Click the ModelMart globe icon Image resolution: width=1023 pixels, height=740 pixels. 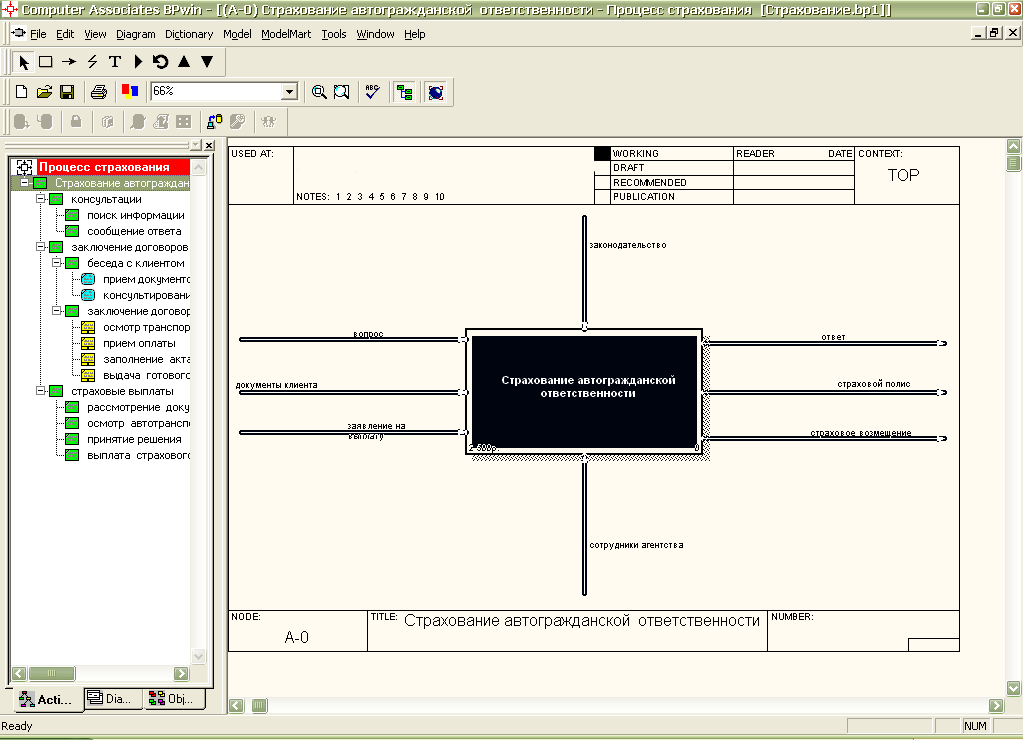click(436, 92)
